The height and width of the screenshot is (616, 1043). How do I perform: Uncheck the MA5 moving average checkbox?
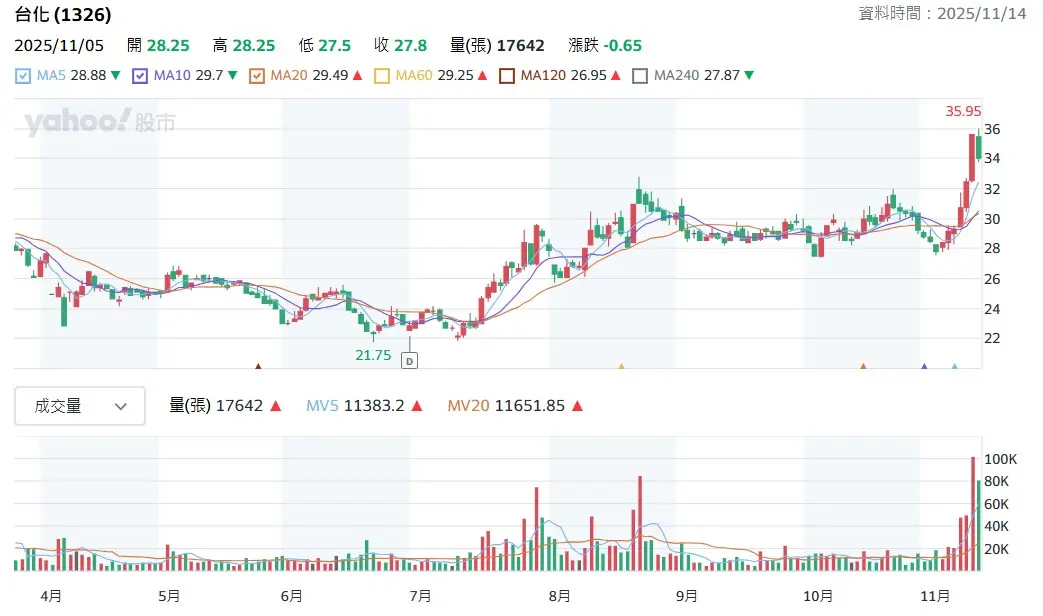23,75
